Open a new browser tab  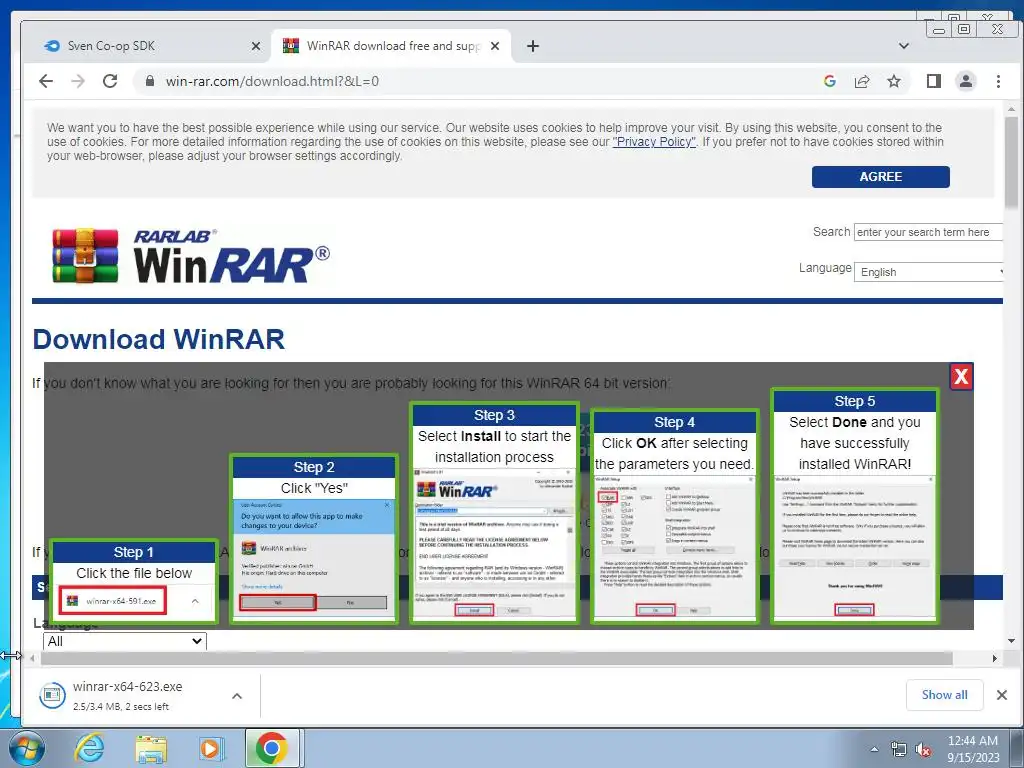[x=533, y=46]
